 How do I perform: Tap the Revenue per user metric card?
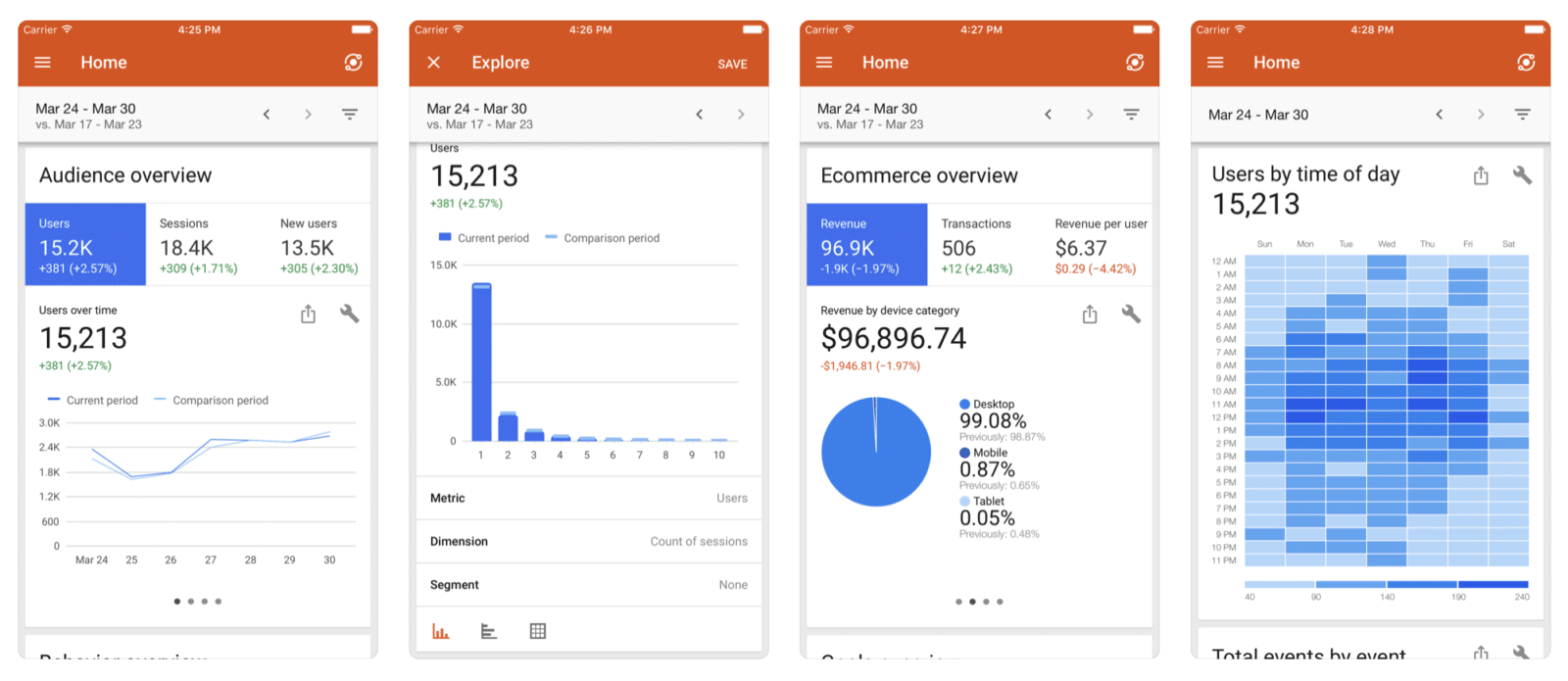[x=1100, y=245]
